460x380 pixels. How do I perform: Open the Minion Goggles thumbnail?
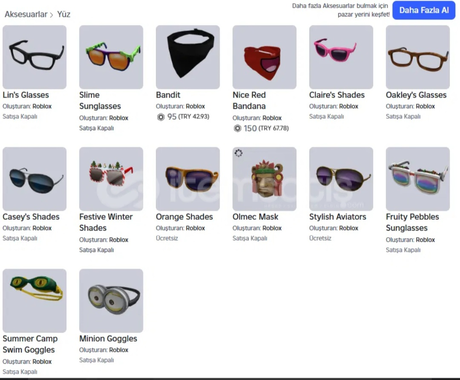[111, 301]
